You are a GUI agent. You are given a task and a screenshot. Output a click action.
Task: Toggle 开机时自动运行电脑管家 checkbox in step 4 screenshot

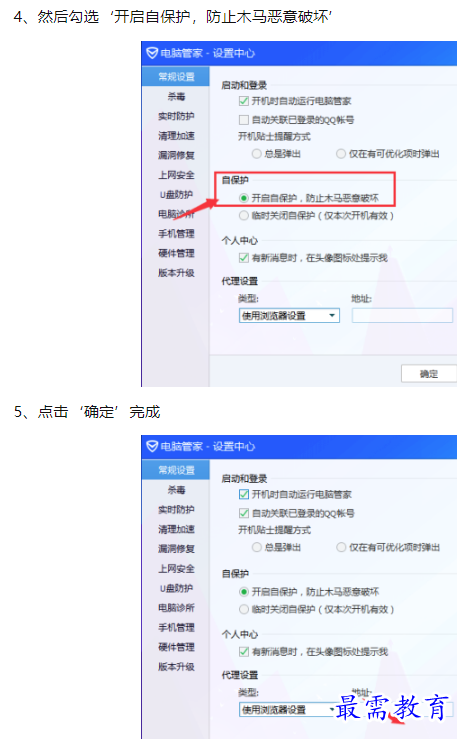(244, 101)
